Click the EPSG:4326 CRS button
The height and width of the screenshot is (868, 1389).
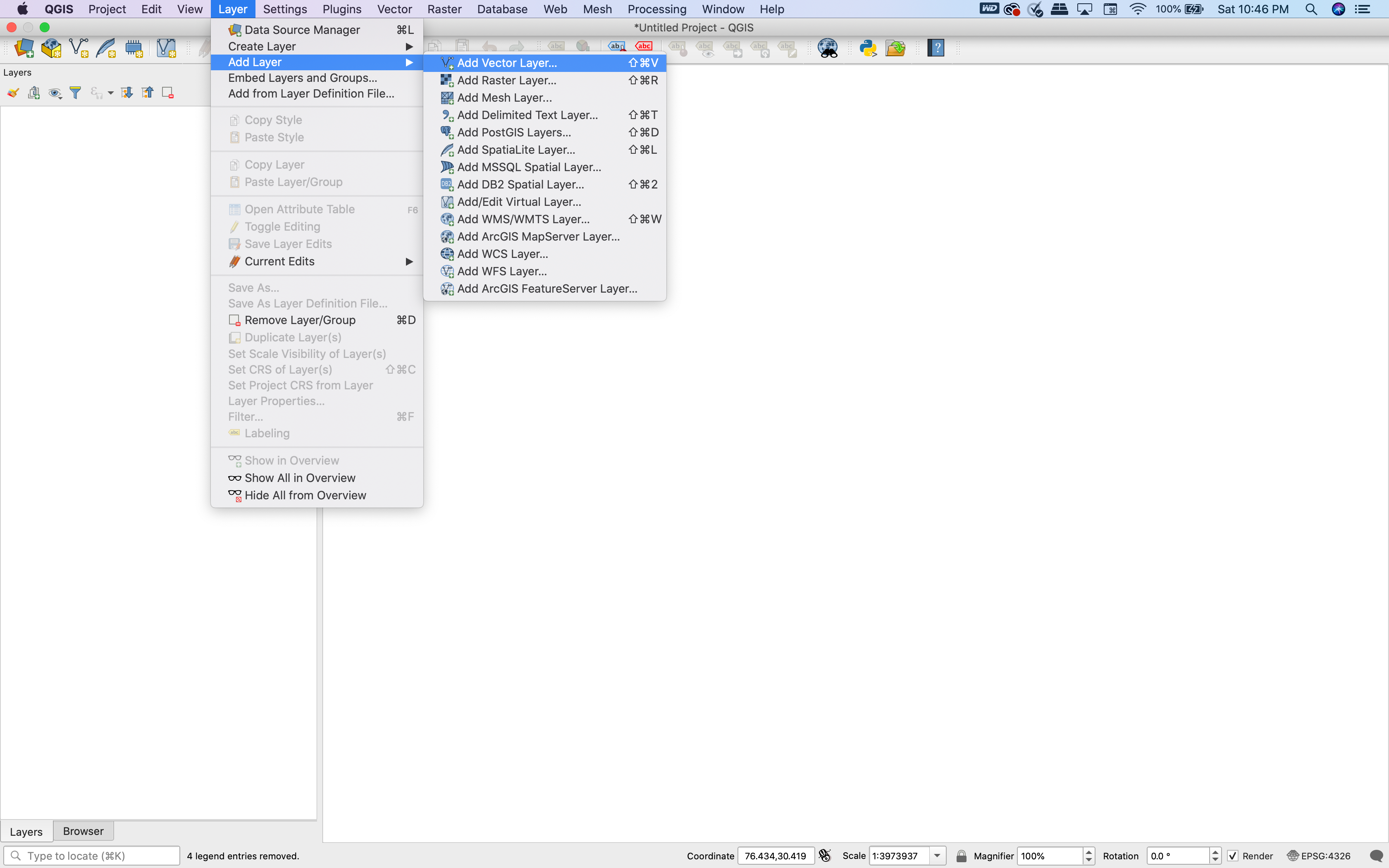click(x=1319, y=856)
